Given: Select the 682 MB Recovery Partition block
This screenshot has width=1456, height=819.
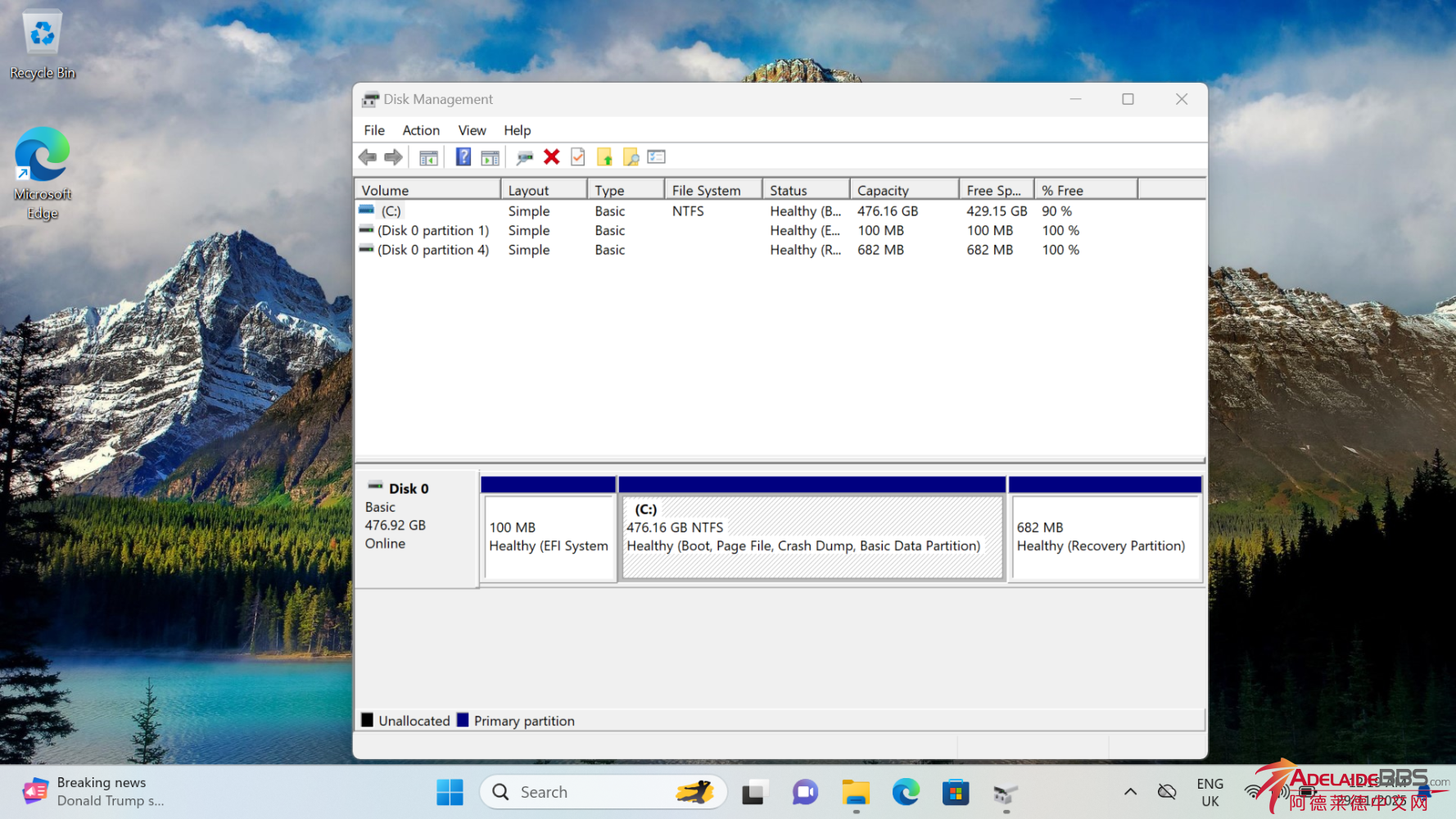Looking at the screenshot, I should (1105, 537).
